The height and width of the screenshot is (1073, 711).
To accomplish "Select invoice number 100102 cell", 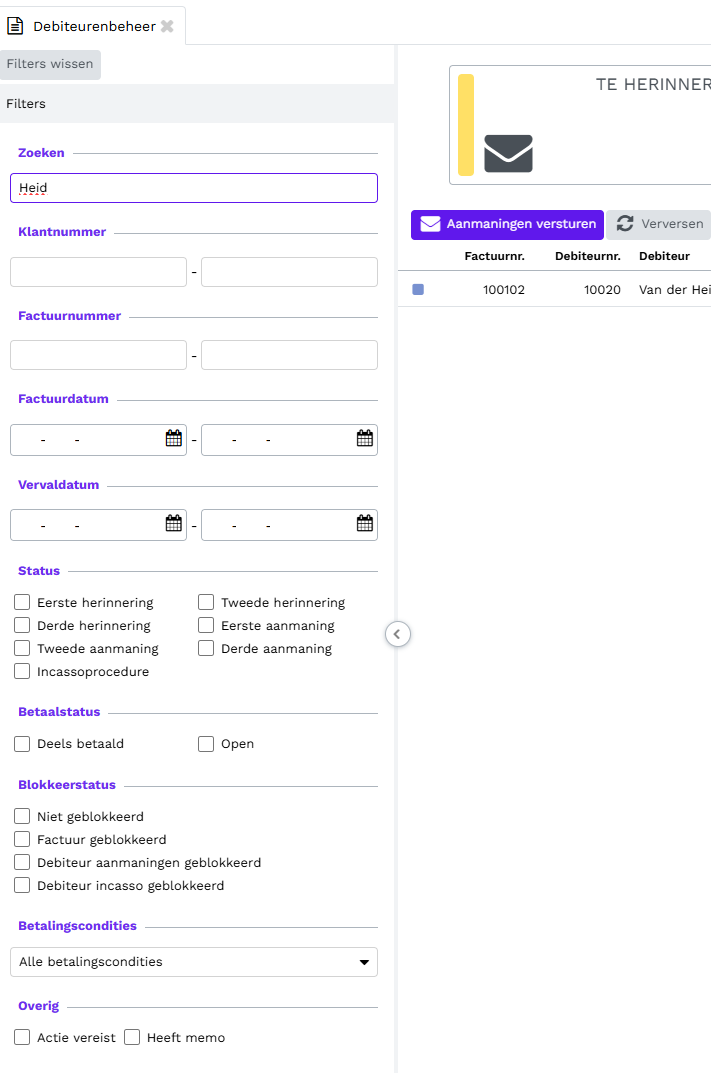I will pos(504,289).
